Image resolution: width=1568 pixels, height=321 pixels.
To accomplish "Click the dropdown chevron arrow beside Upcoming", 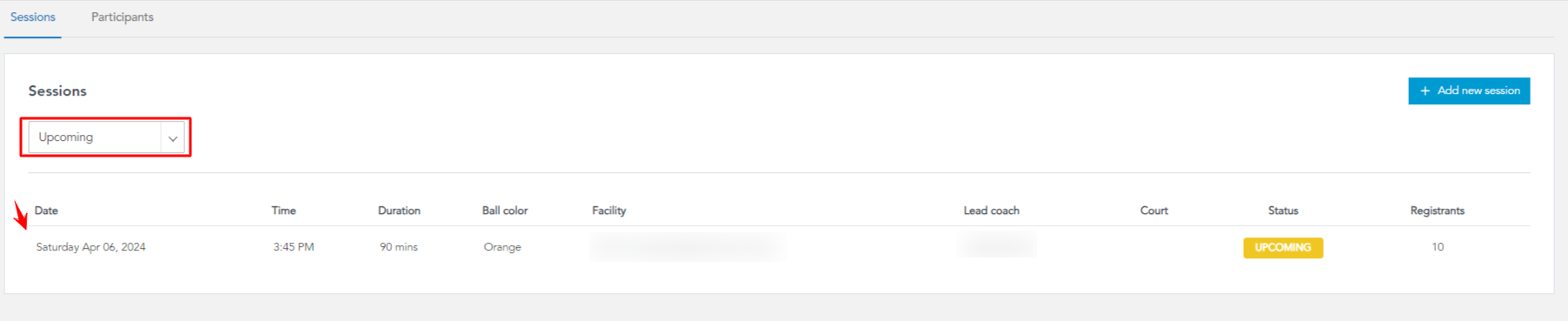I will point(173,138).
